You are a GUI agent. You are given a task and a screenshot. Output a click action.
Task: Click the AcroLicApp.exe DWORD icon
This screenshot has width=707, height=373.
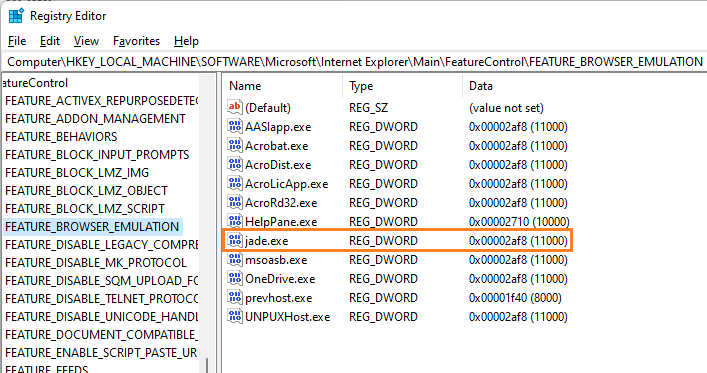tap(235, 183)
